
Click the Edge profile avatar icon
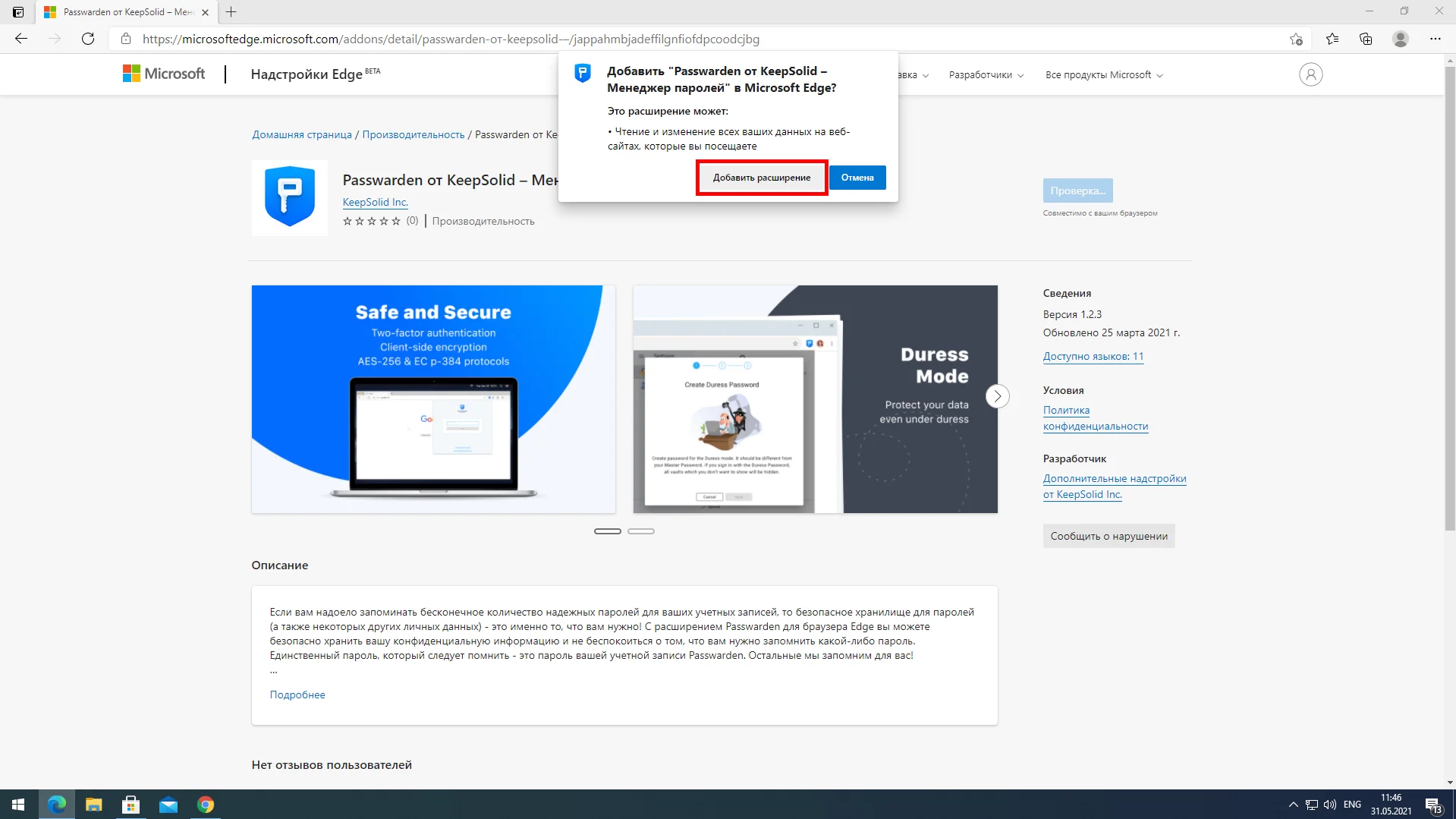pyautogui.click(x=1401, y=39)
